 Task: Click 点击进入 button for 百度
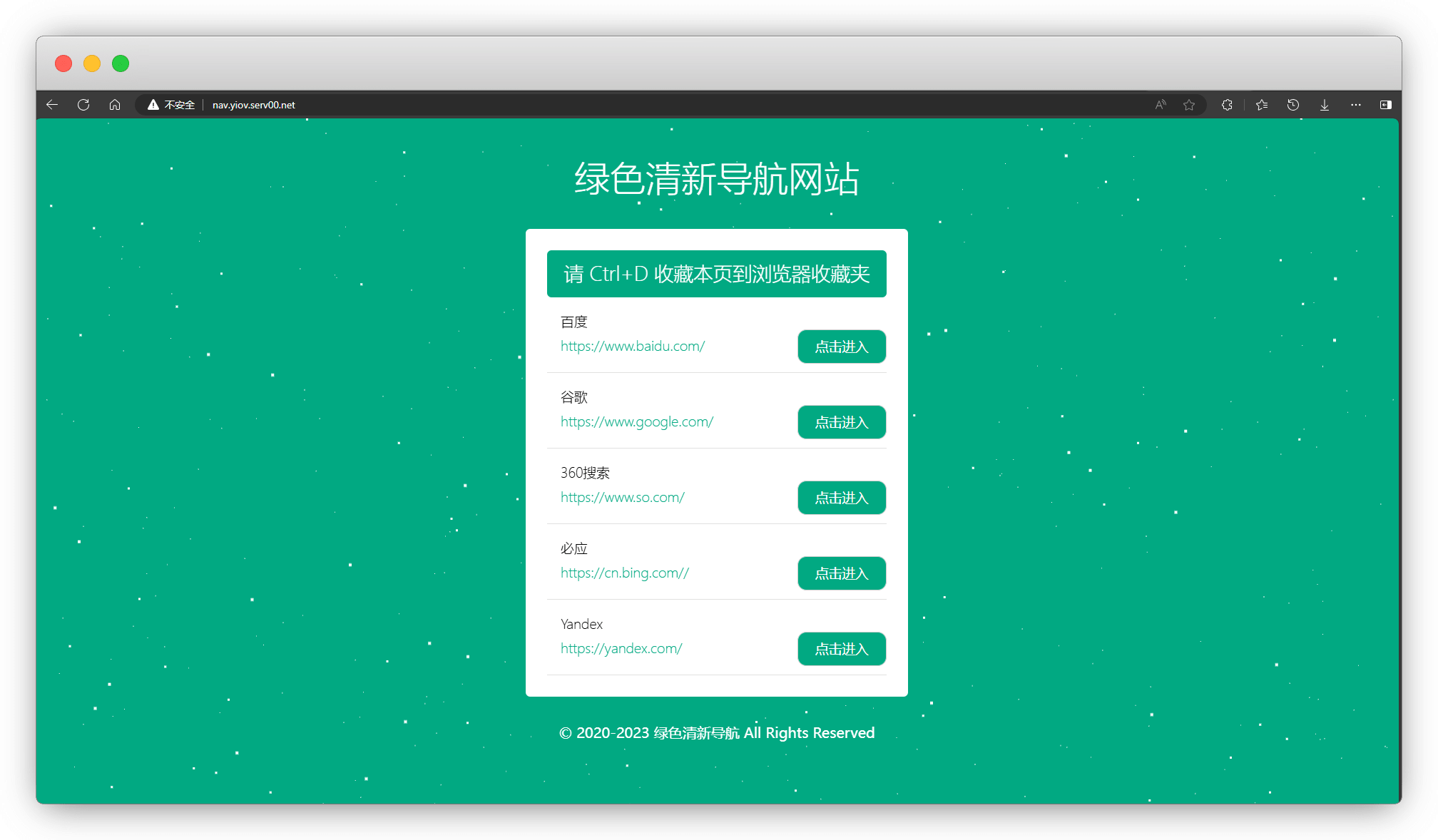point(842,347)
